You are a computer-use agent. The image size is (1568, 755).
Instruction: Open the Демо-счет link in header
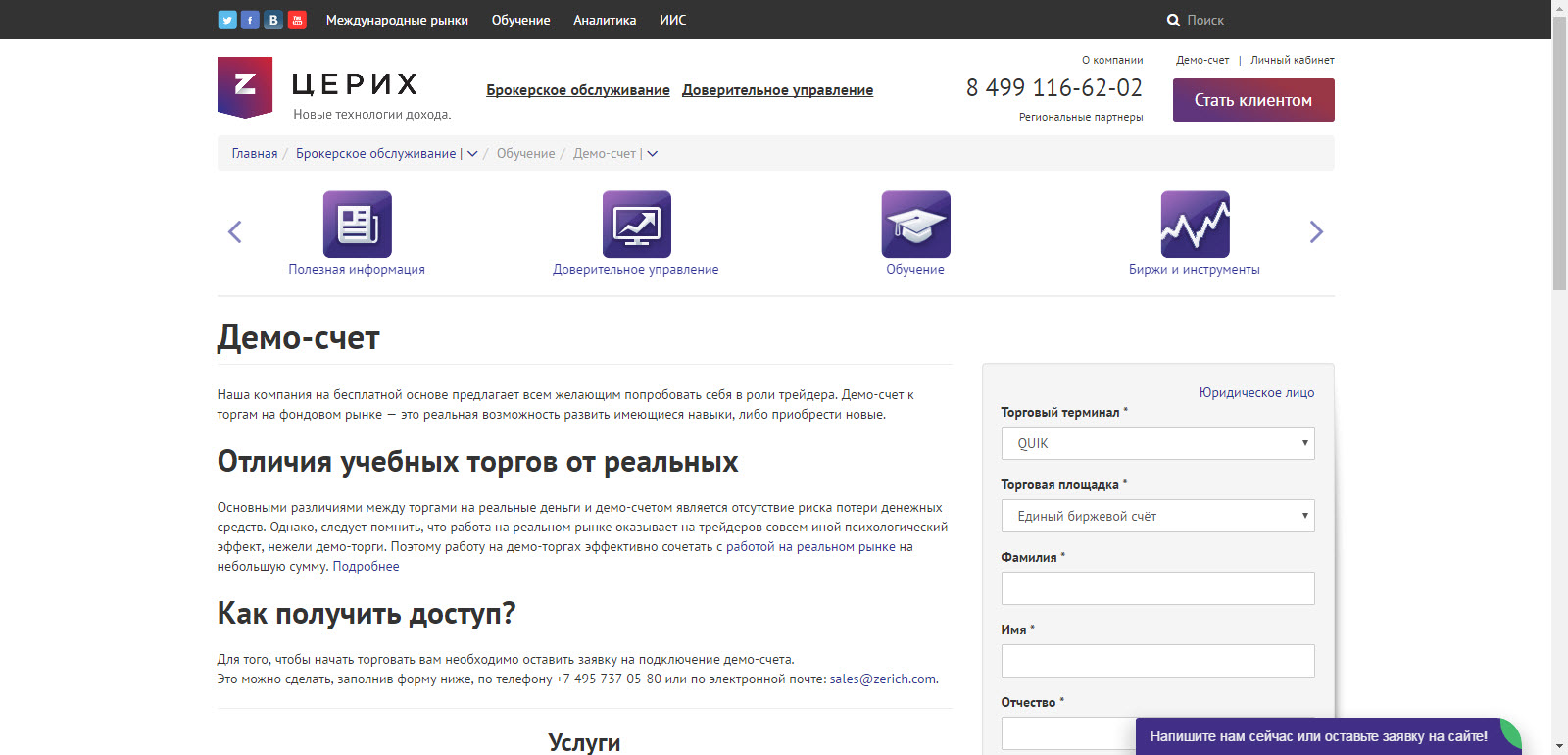[1202, 60]
